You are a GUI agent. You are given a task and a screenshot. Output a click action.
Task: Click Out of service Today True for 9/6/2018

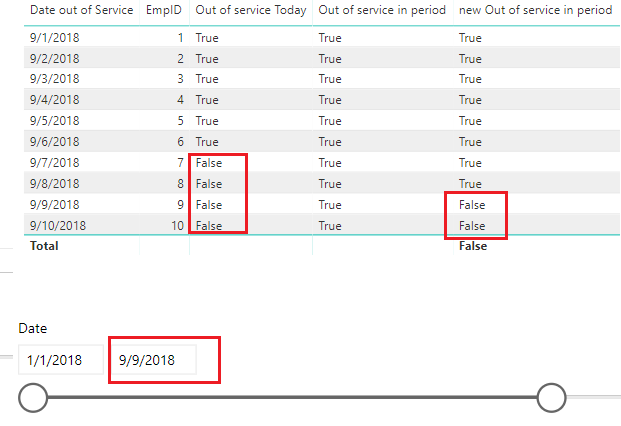tap(207, 142)
